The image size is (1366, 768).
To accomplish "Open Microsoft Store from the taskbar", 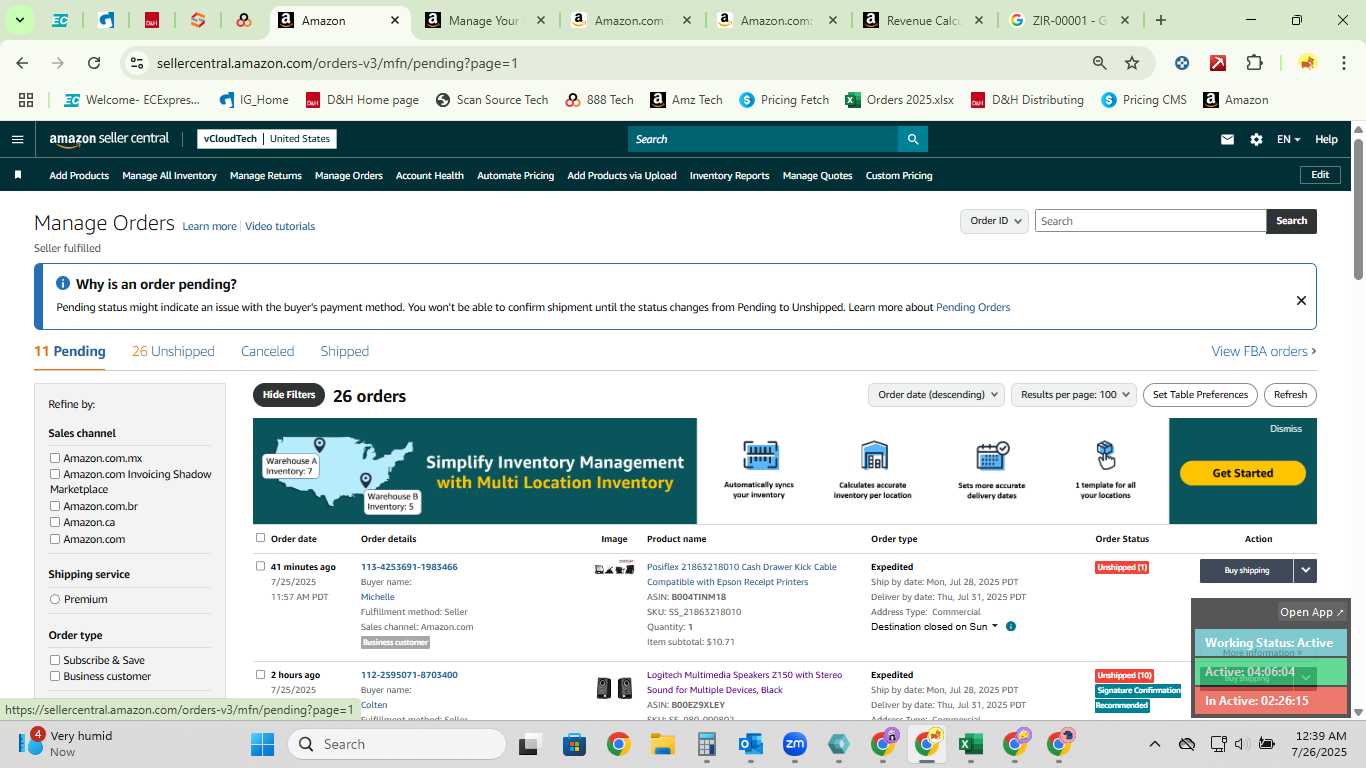I will [574, 744].
